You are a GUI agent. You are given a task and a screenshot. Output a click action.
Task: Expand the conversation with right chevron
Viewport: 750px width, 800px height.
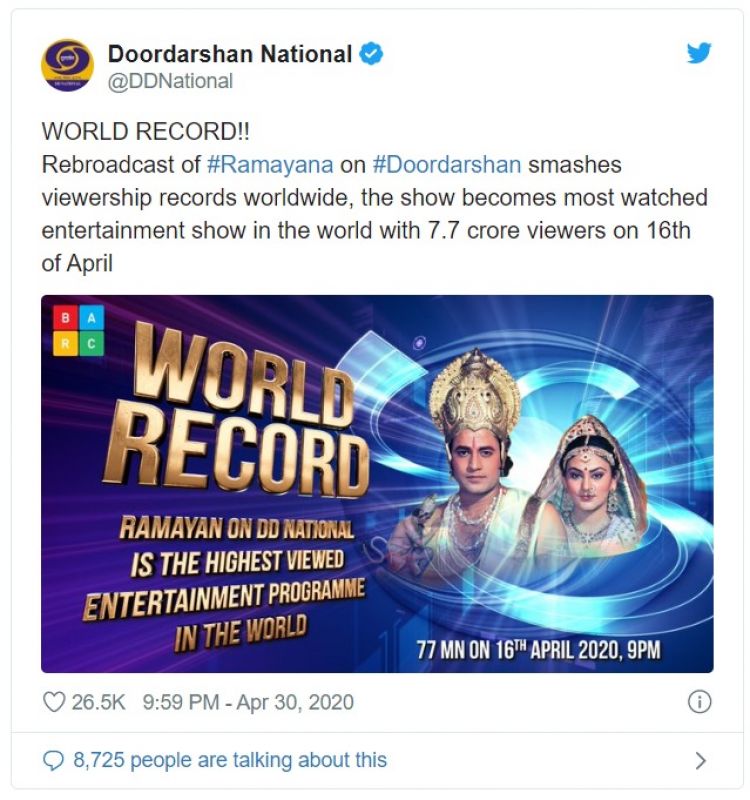tap(701, 761)
